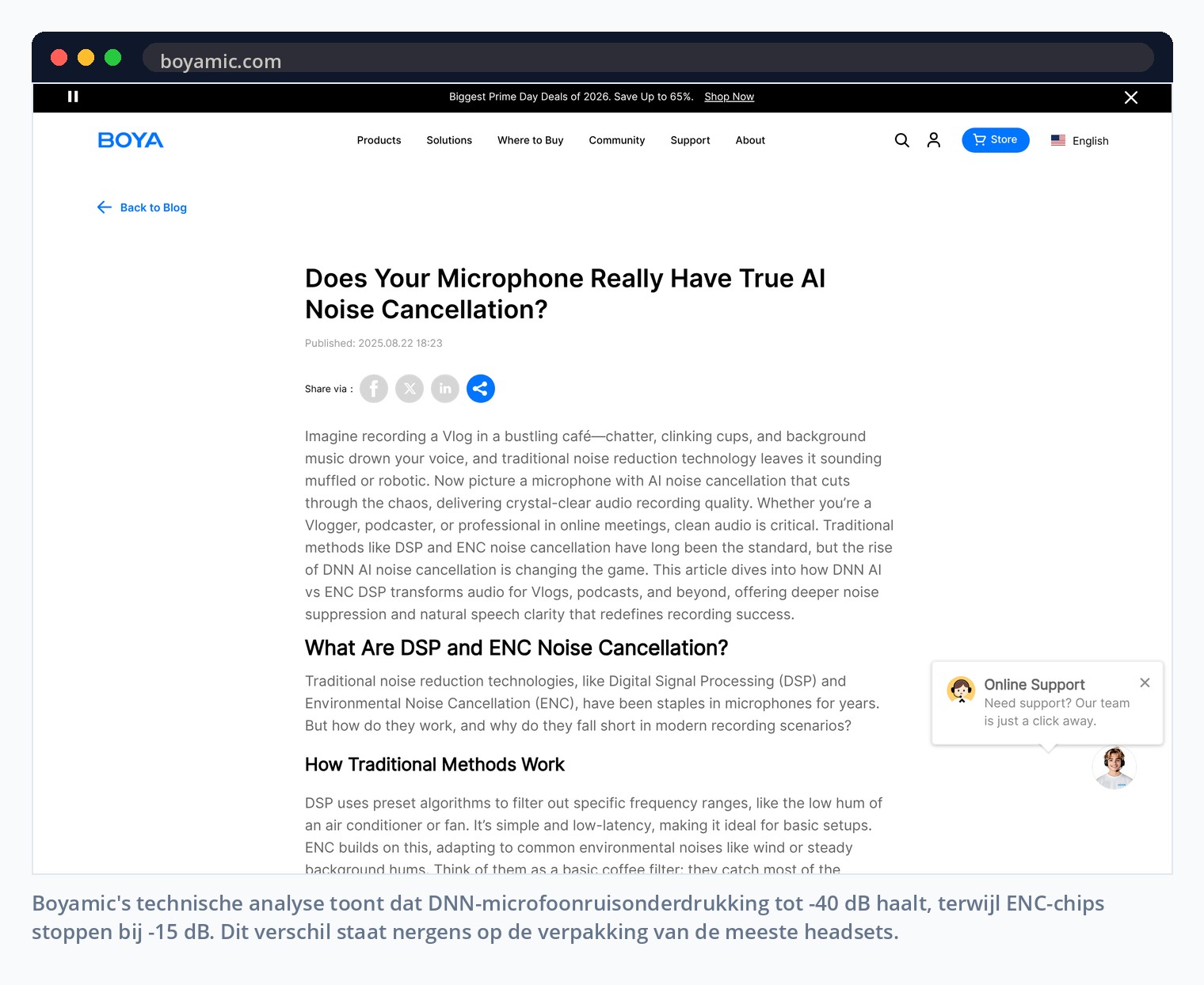Image resolution: width=1204 pixels, height=985 pixels.
Task: Close the Online Support popup
Action: coord(1145,683)
